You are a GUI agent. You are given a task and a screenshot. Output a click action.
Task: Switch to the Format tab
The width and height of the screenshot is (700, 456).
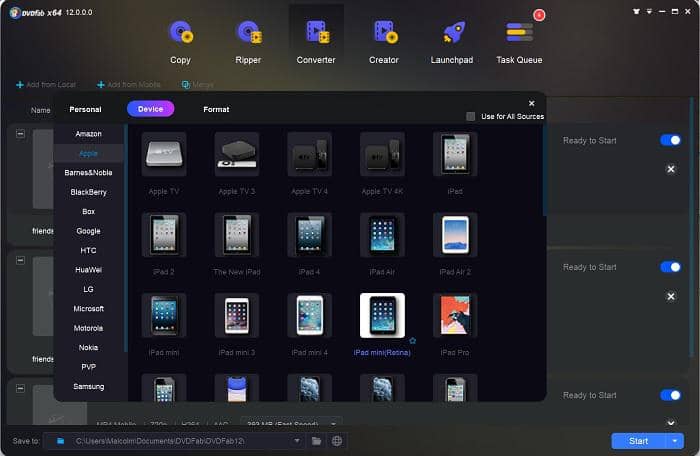(216, 109)
